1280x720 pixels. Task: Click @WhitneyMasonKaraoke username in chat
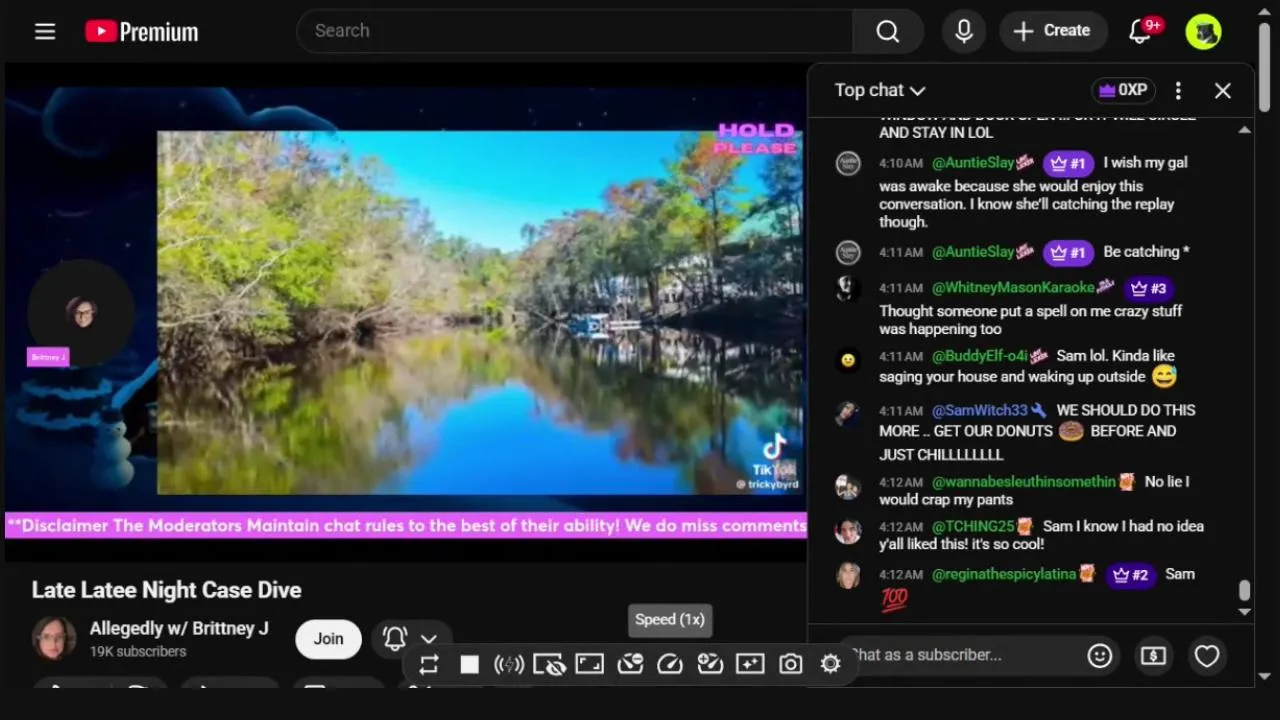[x=1013, y=288]
